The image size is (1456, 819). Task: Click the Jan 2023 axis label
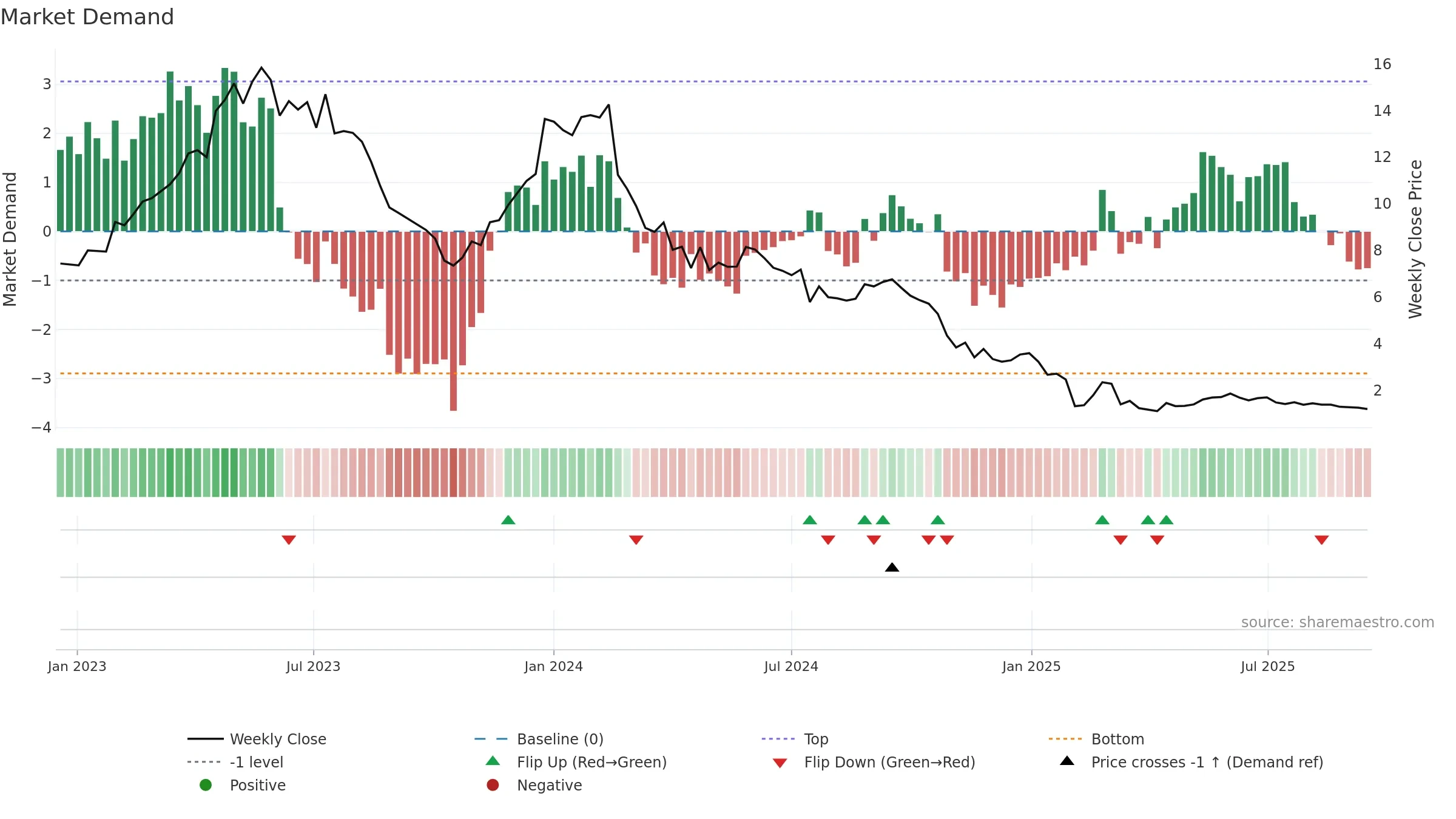coord(77,667)
